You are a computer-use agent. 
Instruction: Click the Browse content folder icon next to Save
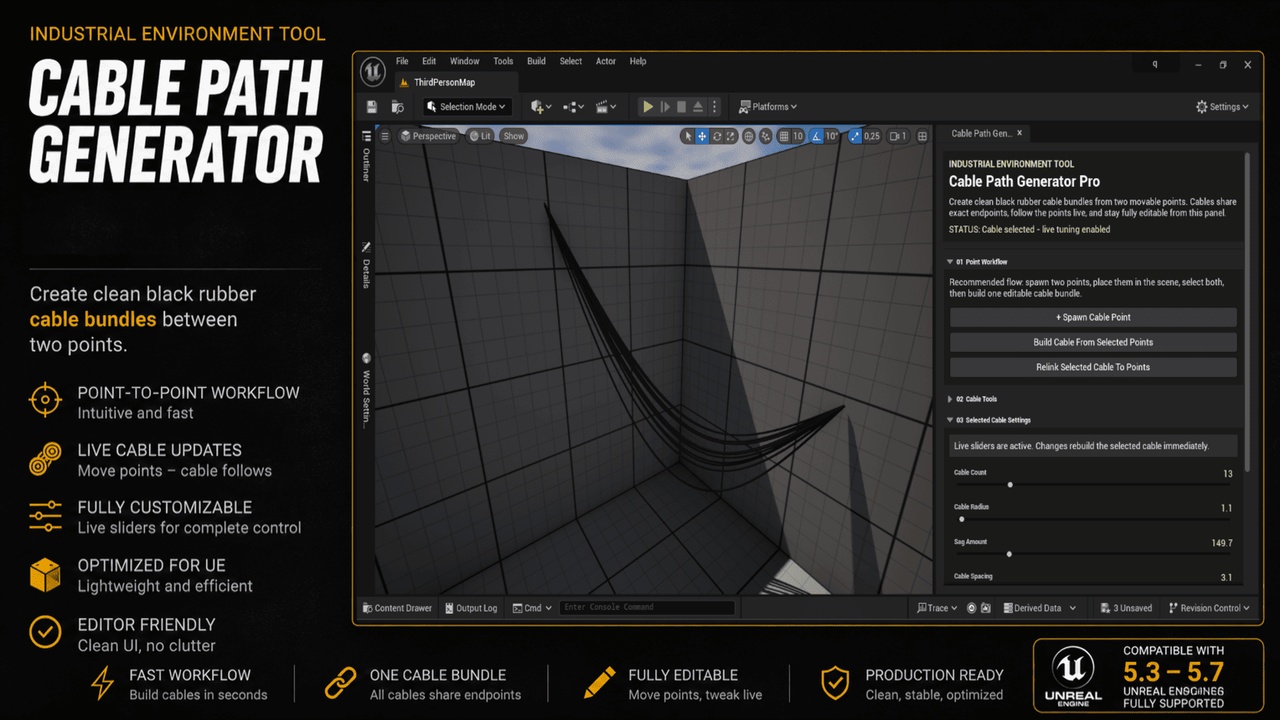tap(398, 107)
